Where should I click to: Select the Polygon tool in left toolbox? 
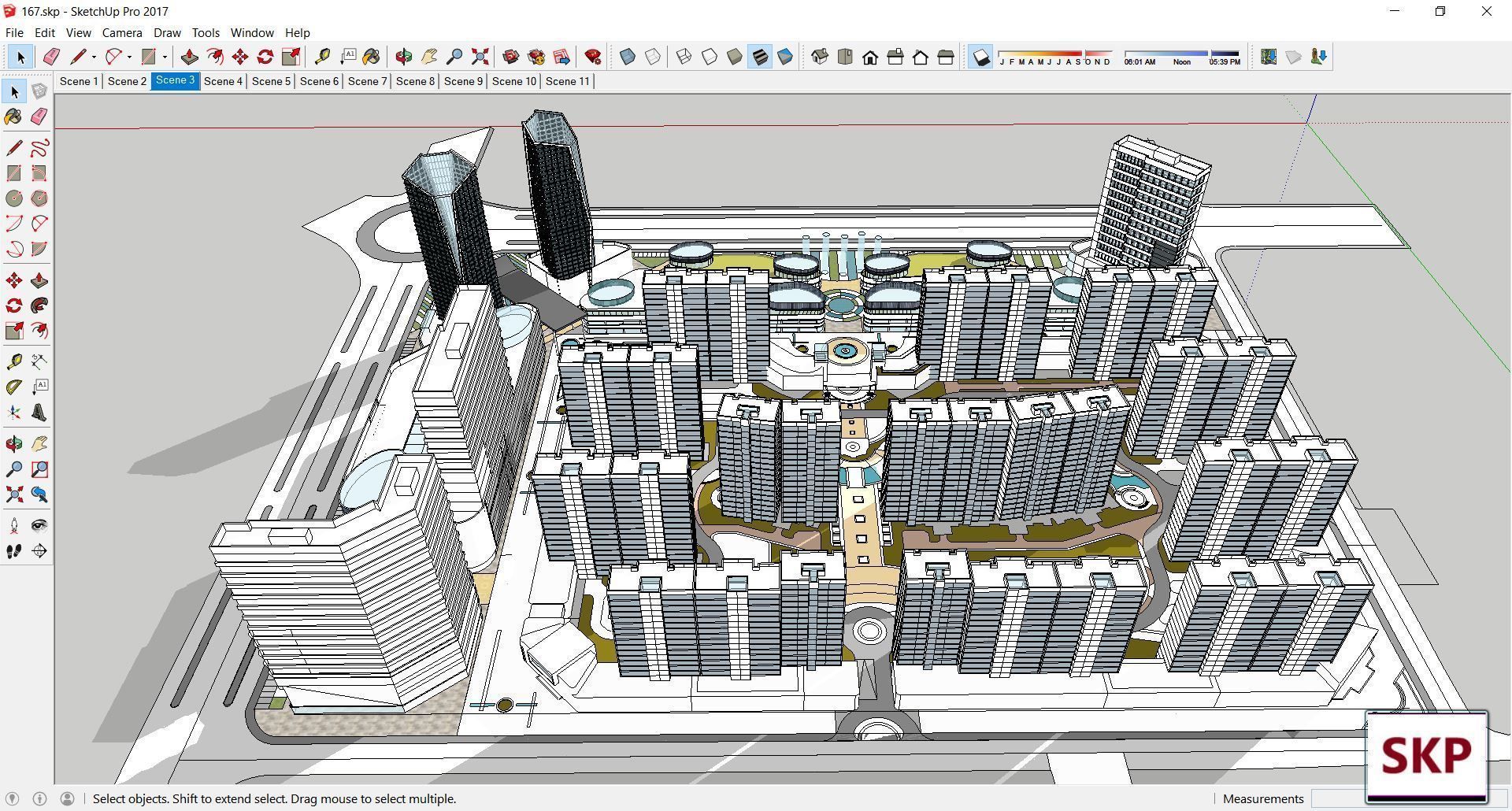coord(39,198)
